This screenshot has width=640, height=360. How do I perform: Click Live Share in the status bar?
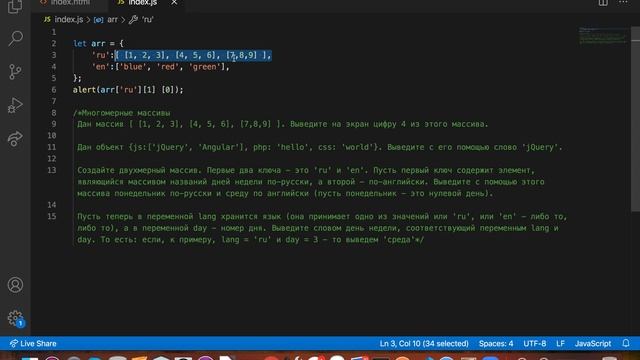tap(33, 344)
